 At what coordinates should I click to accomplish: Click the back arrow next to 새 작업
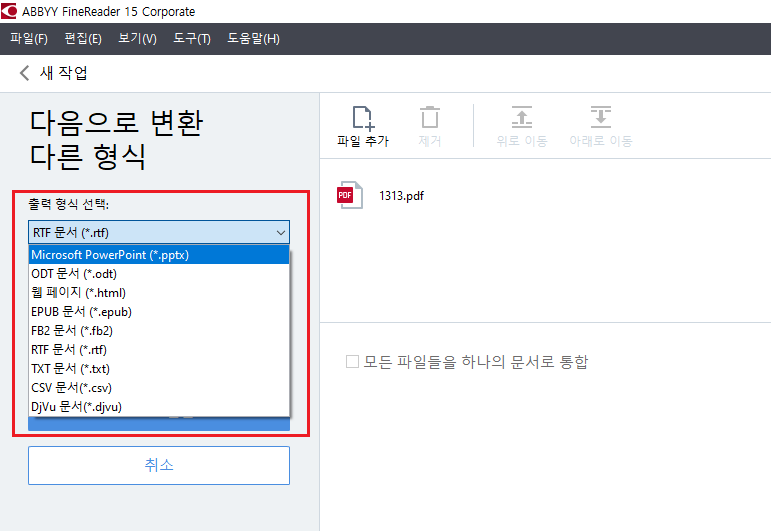tap(24, 73)
